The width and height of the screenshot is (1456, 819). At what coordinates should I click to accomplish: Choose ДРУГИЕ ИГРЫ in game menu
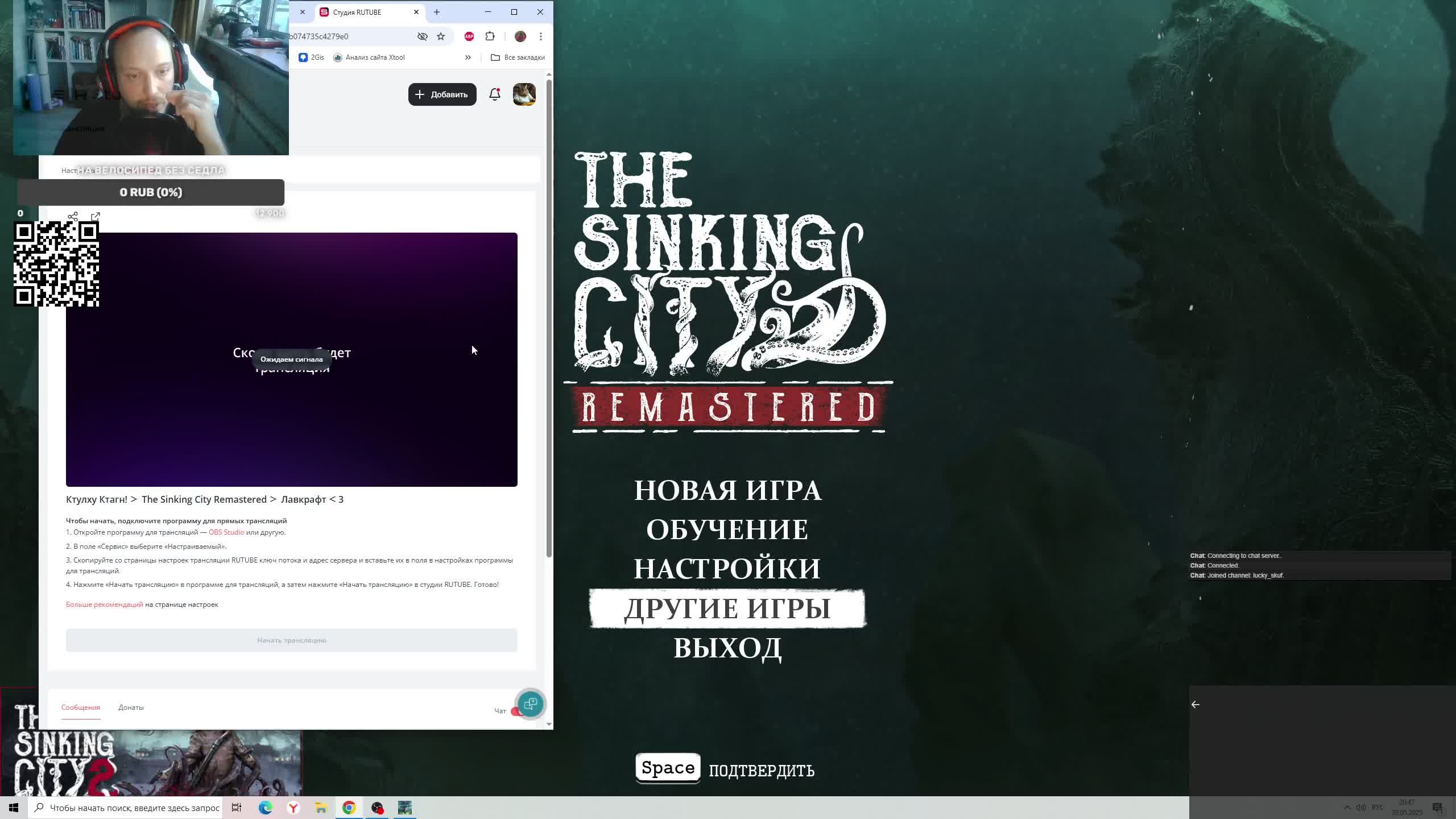click(727, 609)
